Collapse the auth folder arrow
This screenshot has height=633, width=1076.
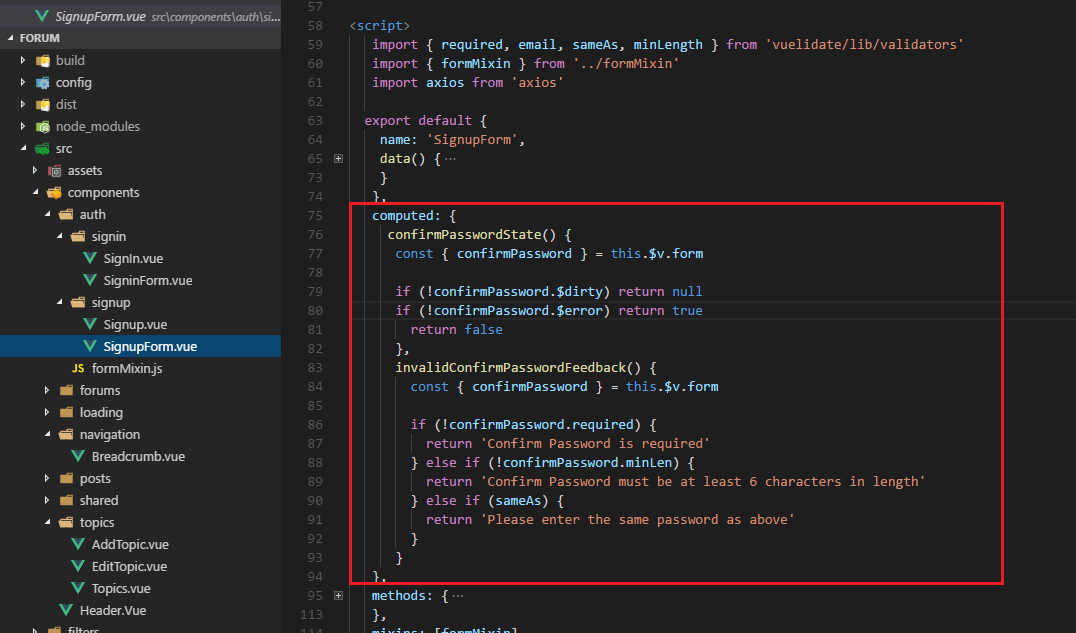tap(47, 214)
